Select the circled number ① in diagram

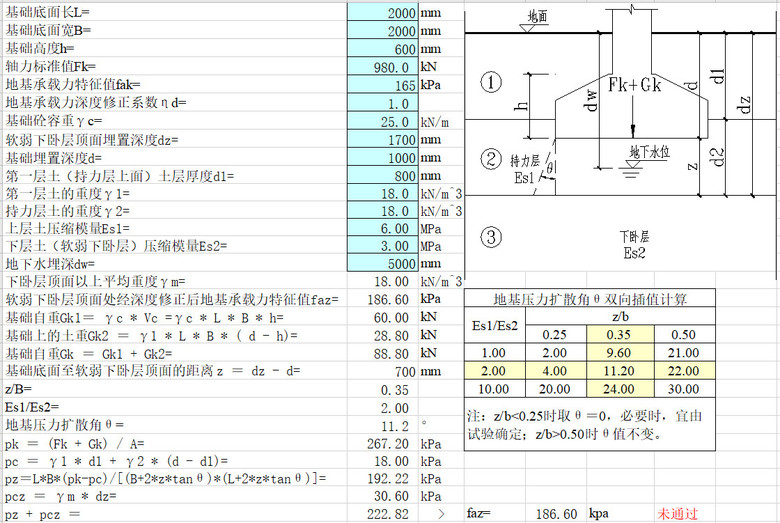[490, 84]
